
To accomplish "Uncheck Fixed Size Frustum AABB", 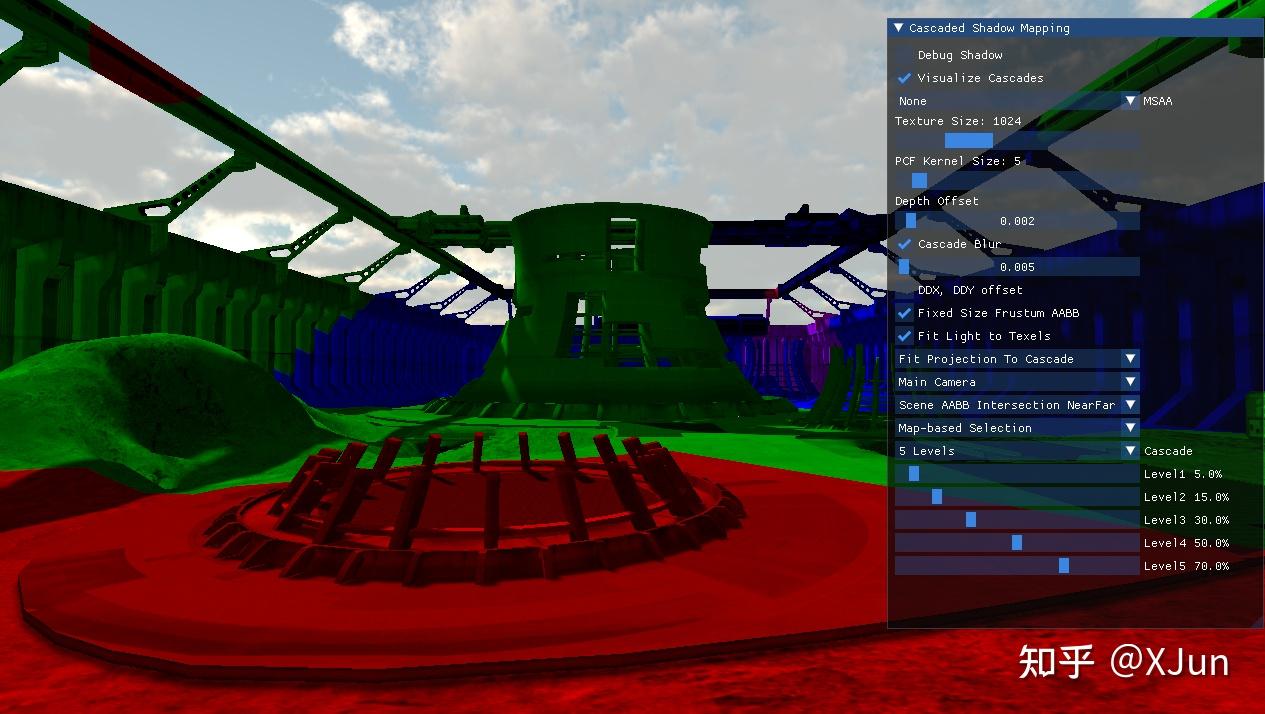I will click(905, 313).
